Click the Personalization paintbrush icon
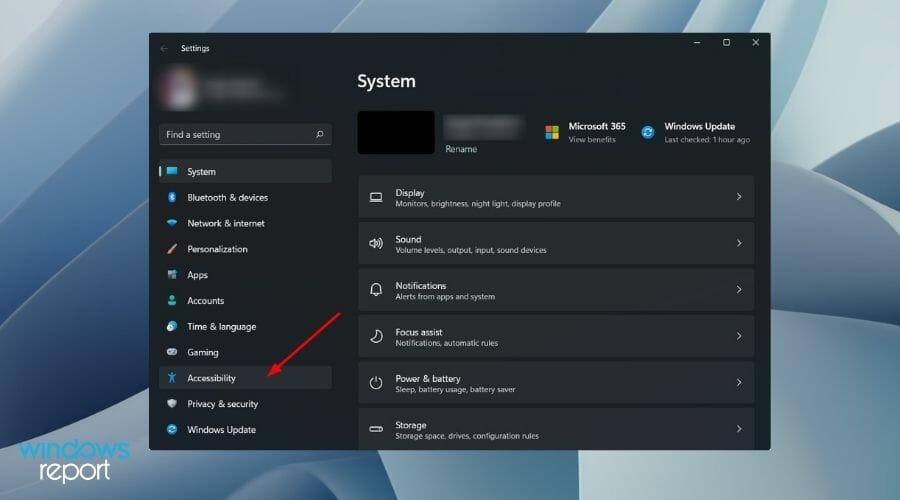 click(x=172, y=249)
